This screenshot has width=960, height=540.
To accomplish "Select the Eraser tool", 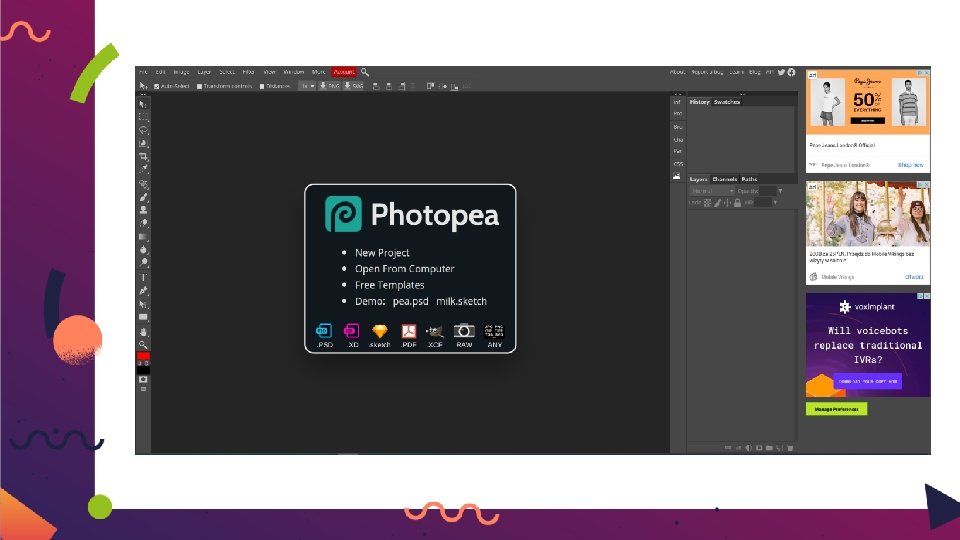I will point(143,223).
